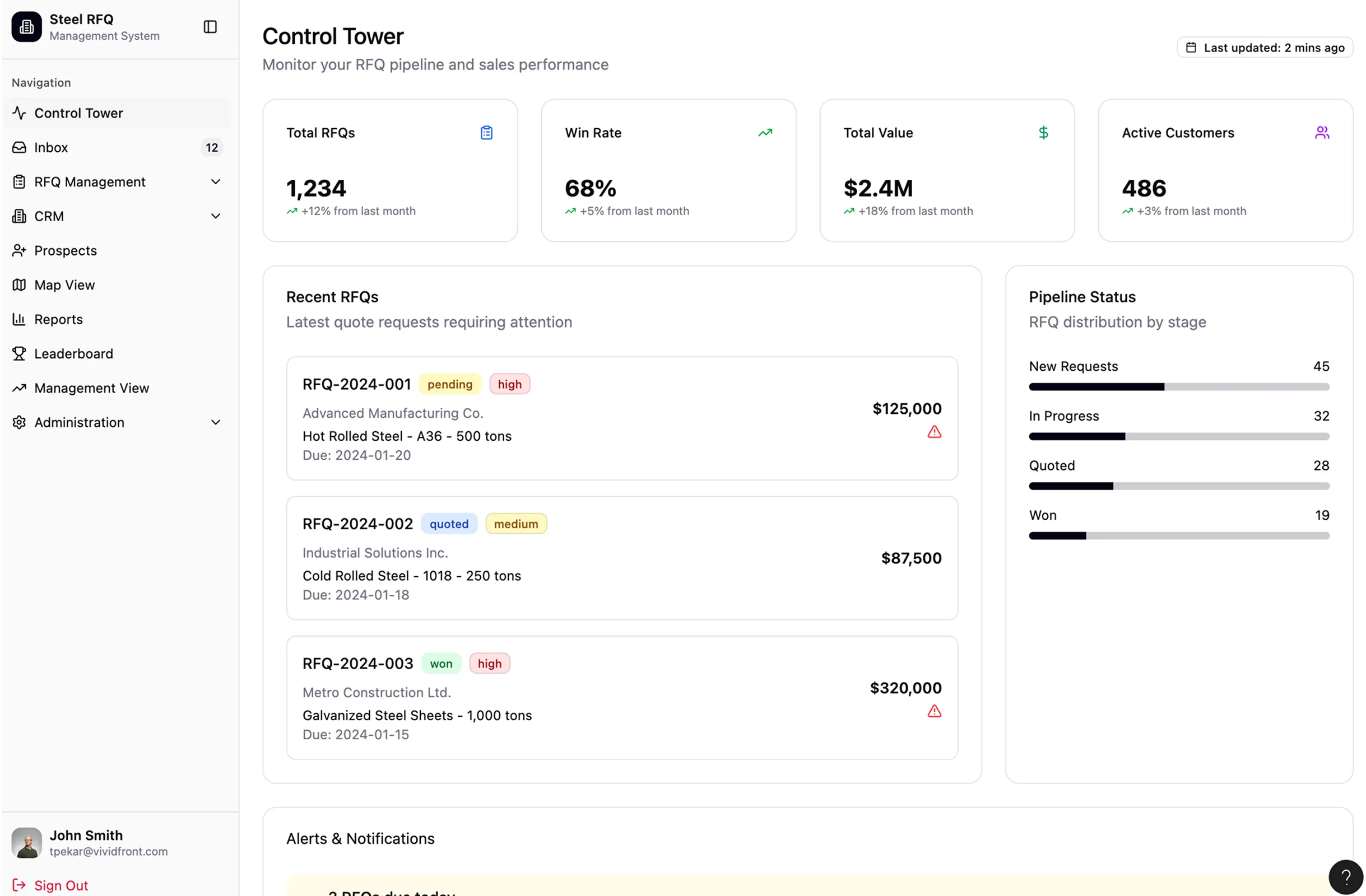Click the warning icon on RFQ-2024-001
The height and width of the screenshot is (896, 1366).
point(934,432)
